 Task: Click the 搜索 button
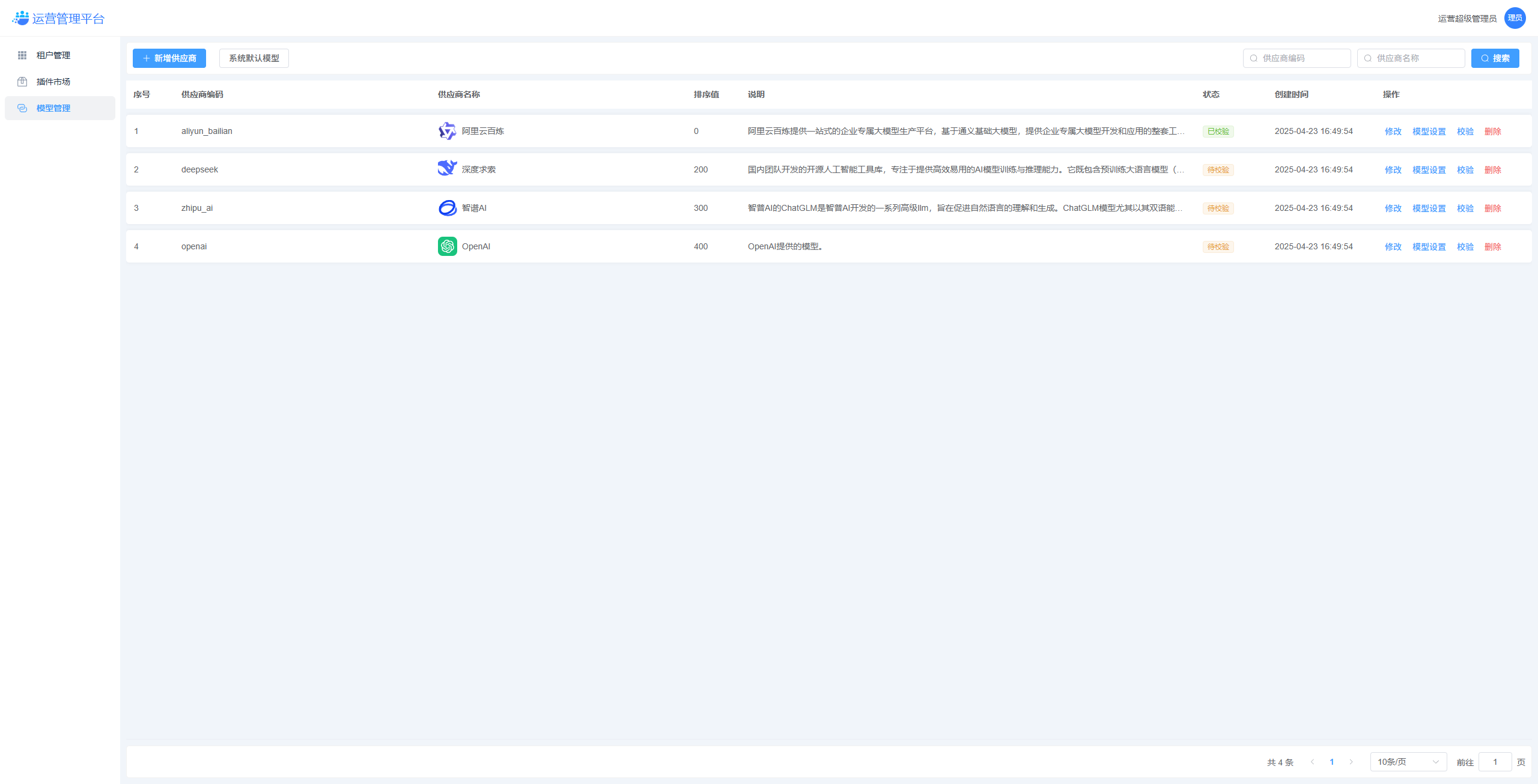point(1495,58)
